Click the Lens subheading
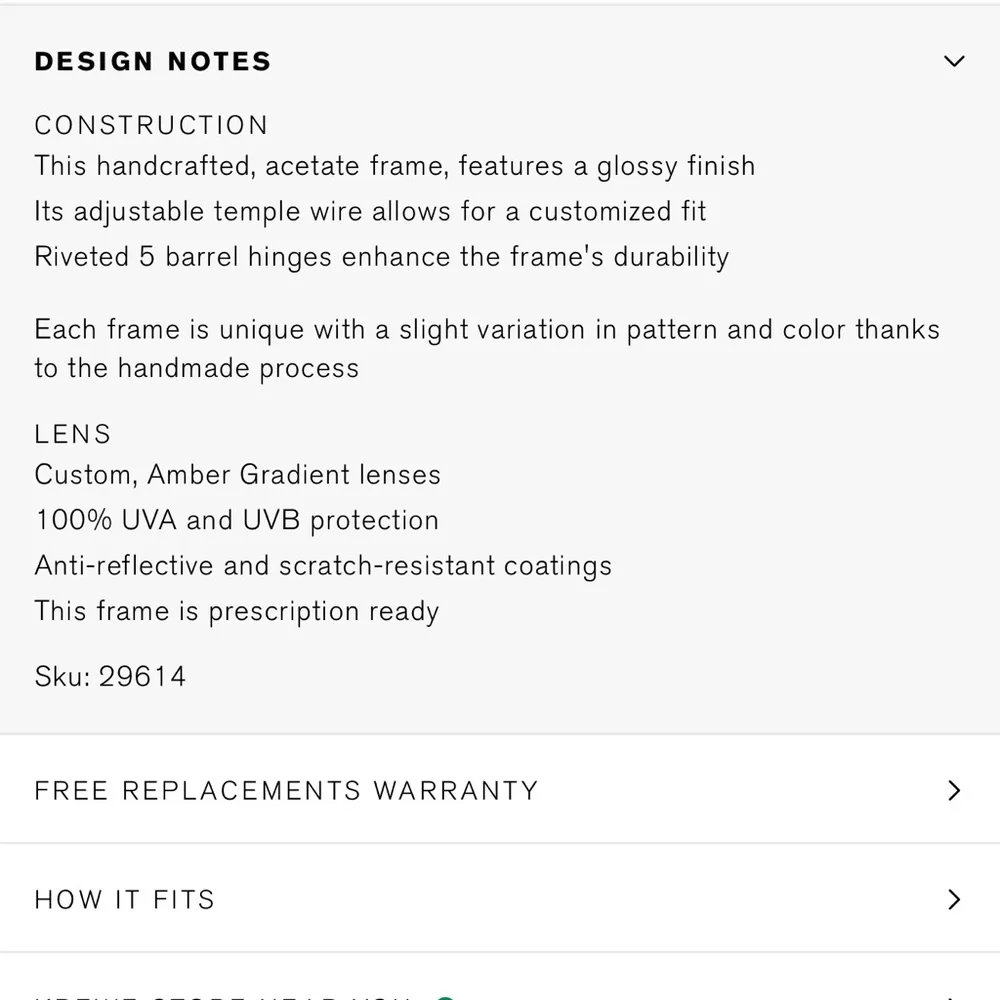1000x1000 pixels. 73,435
